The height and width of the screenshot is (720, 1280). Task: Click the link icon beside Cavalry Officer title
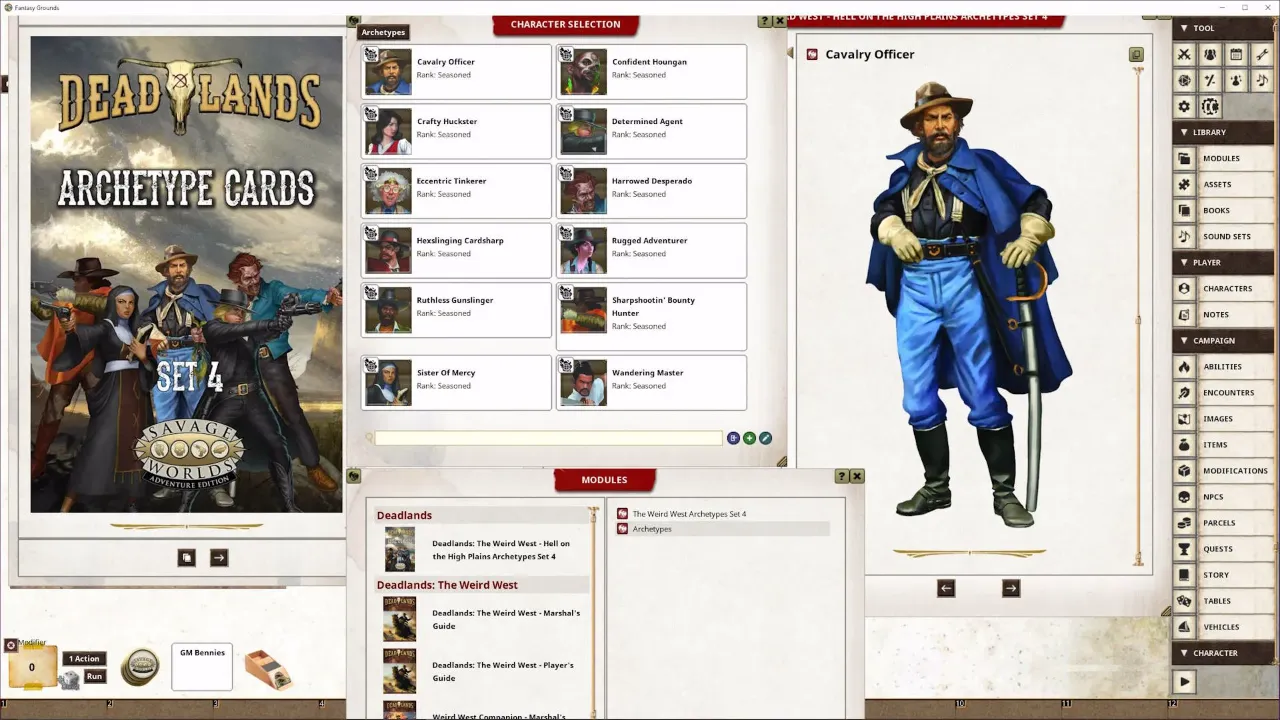[812, 54]
